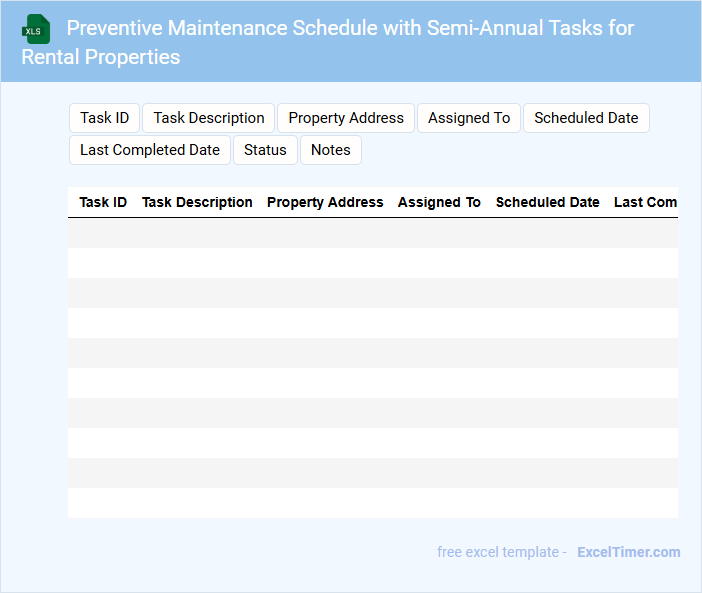Select the Last Completed Date tag
This screenshot has height=593, width=702.
pos(150,150)
